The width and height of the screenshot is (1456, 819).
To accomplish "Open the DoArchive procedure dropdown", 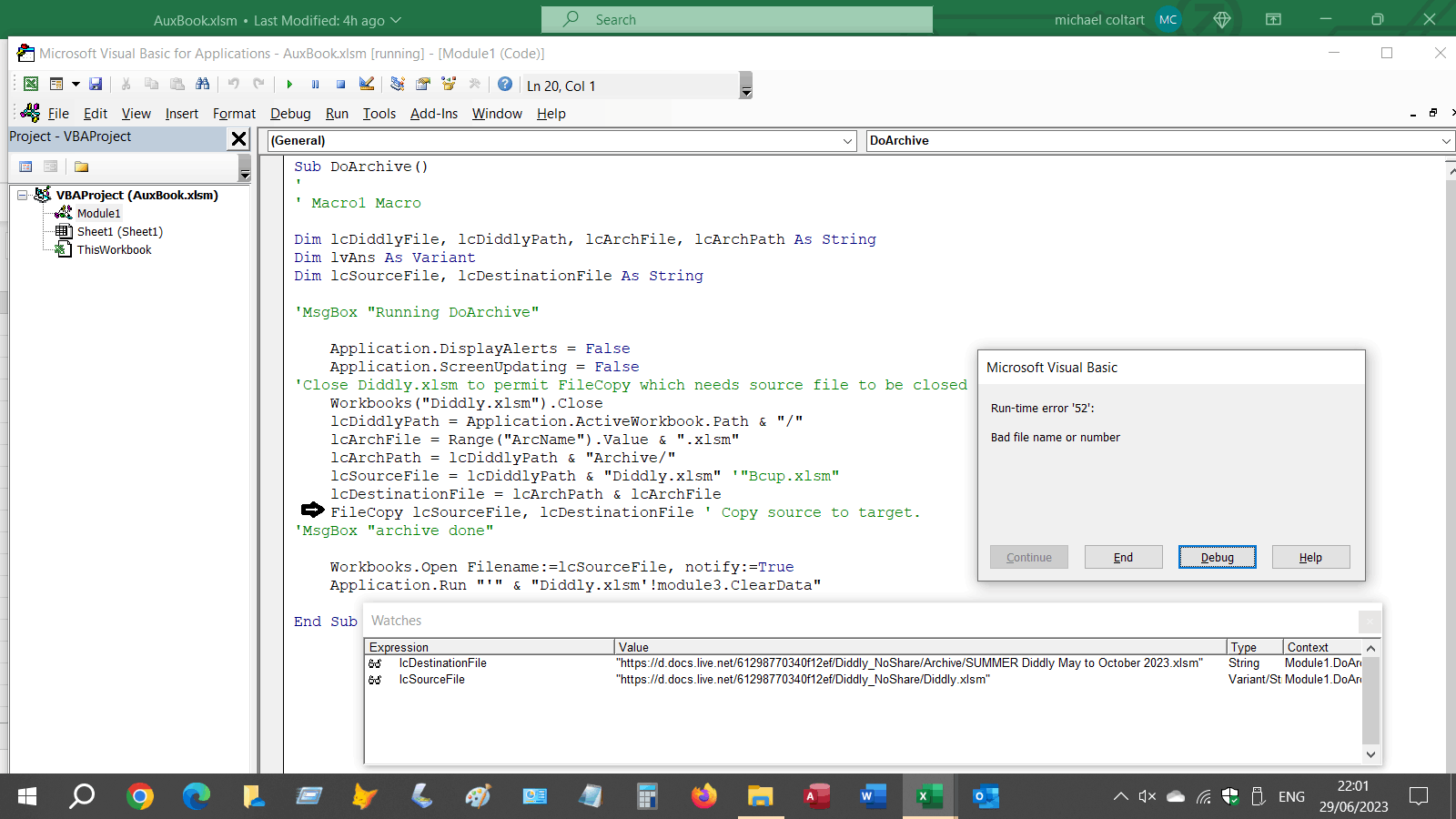I will [1447, 141].
